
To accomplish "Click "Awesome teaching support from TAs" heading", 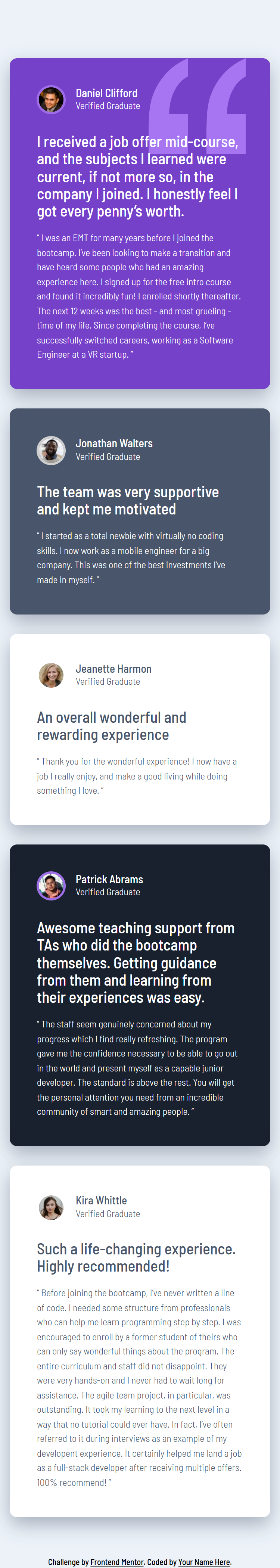I will pos(135,962).
